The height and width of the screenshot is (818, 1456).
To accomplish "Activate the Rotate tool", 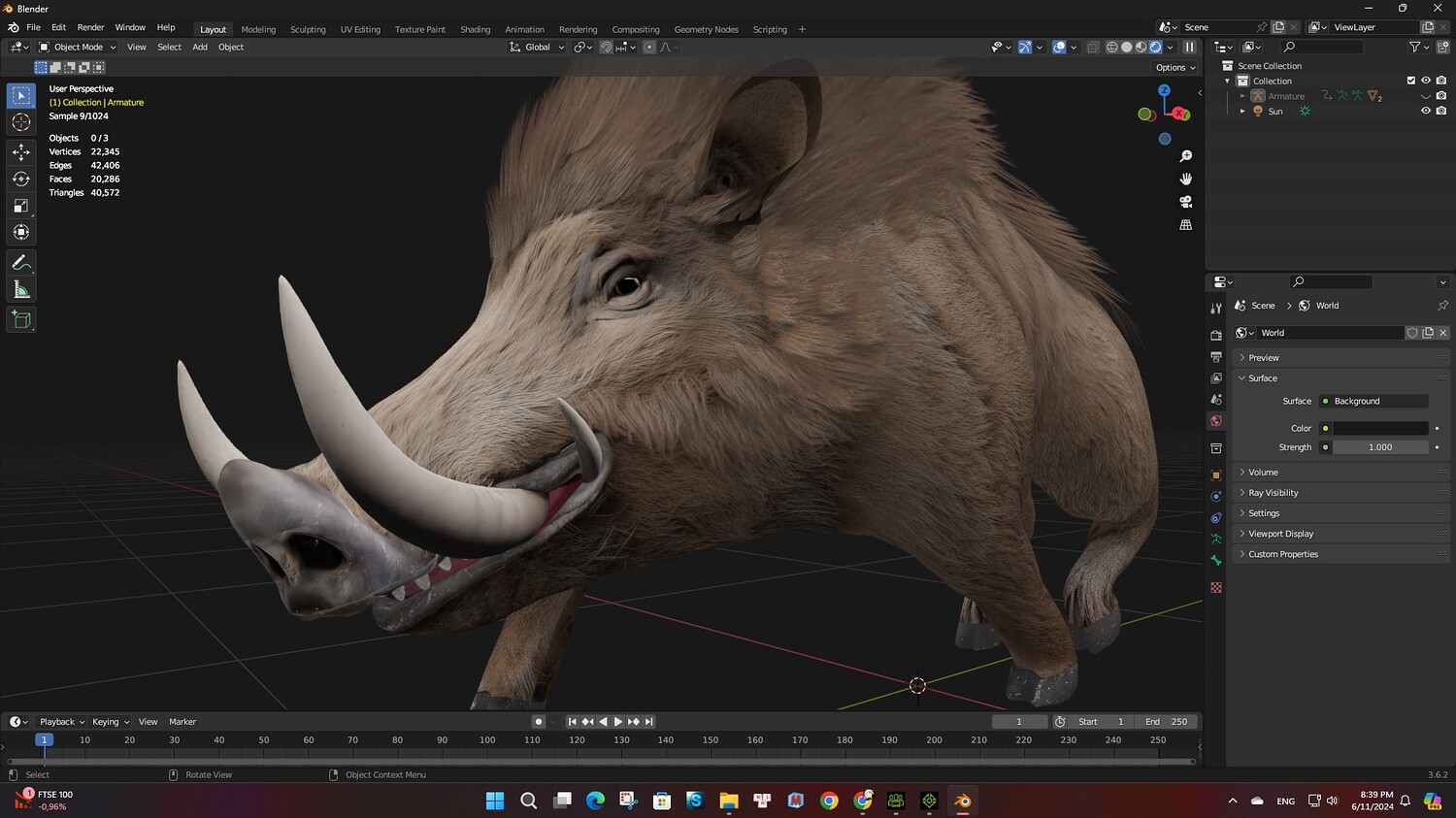I will pyautogui.click(x=20, y=179).
